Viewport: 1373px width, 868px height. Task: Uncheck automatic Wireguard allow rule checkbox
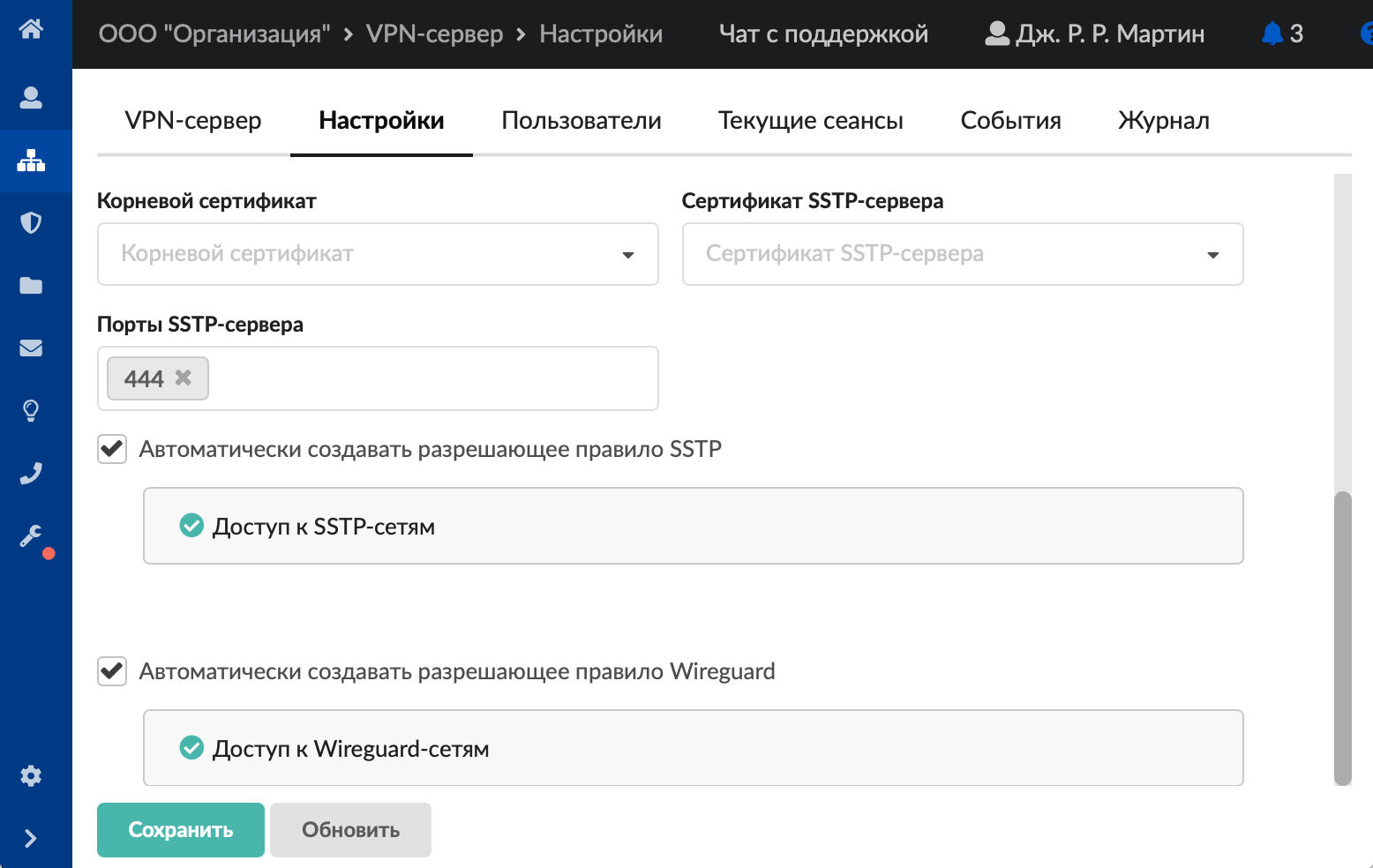tap(112, 671)
